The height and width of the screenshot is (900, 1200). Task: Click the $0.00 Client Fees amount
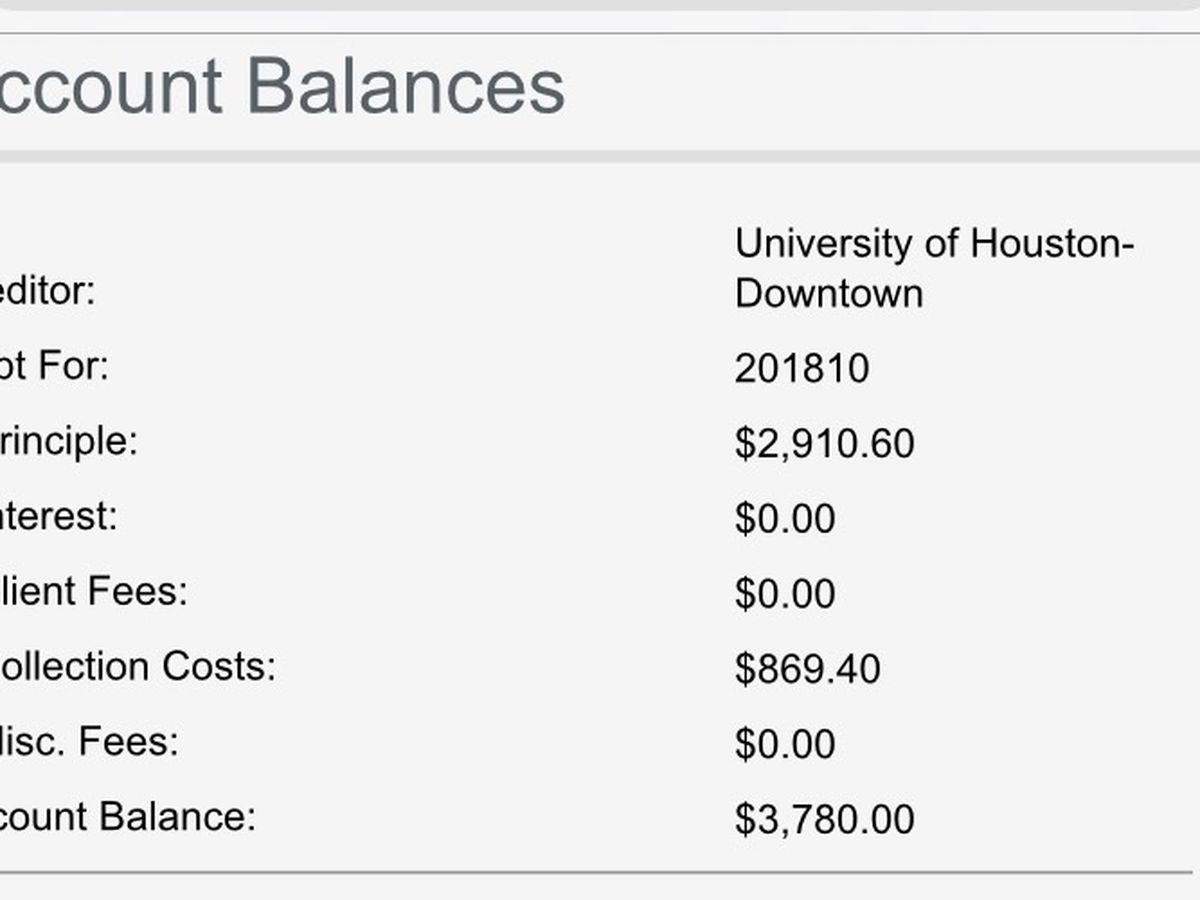tap(785, 594)
